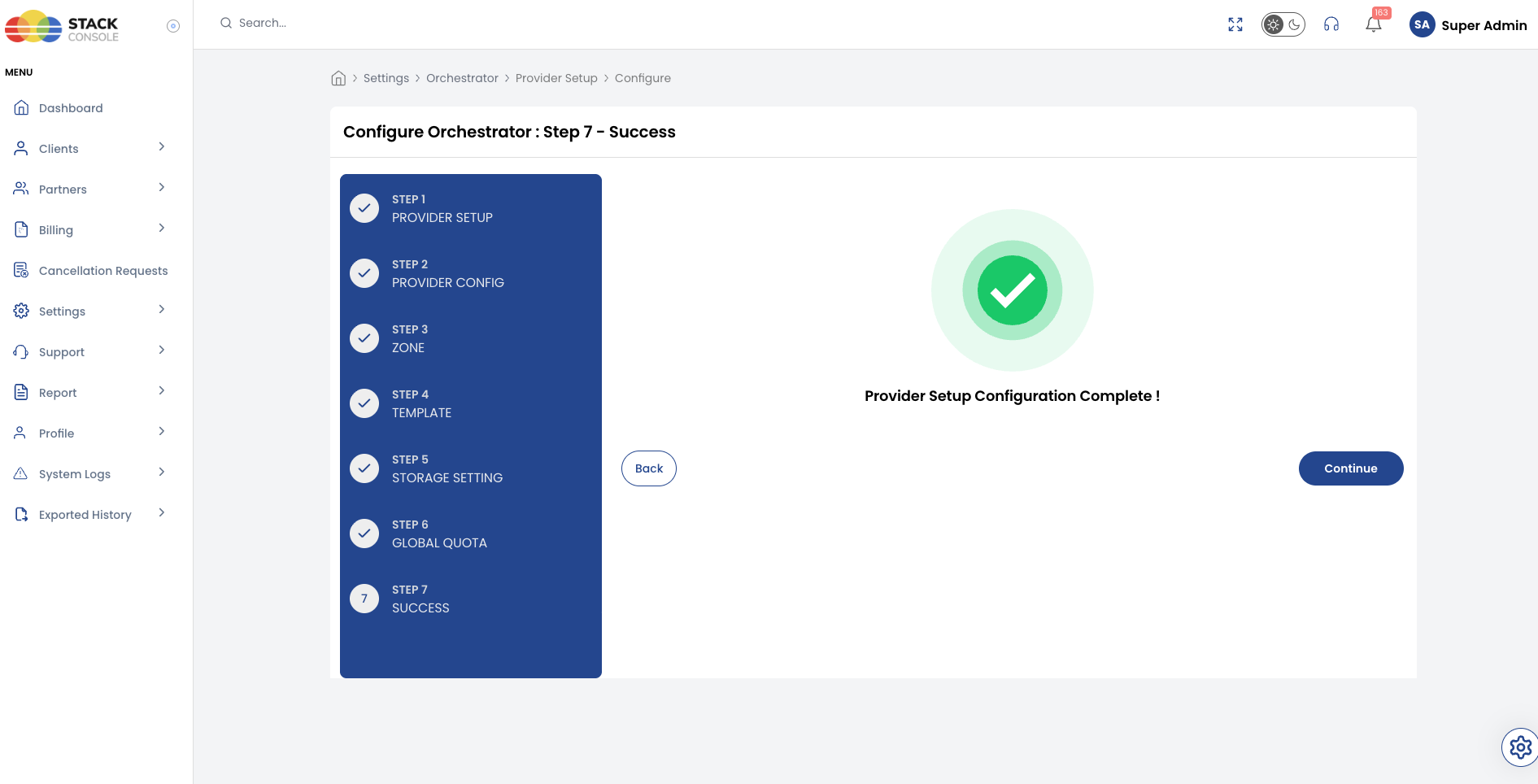Expand the Profile submenu chevron
Screen dimensions: 1538x784
pos(162,432)
